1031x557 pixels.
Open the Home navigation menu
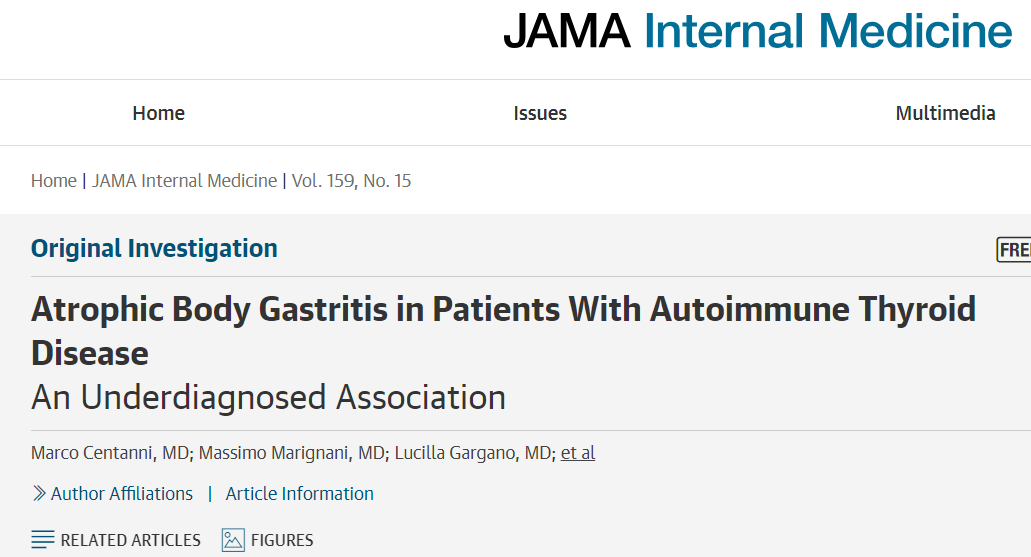[x=158, y=113]
